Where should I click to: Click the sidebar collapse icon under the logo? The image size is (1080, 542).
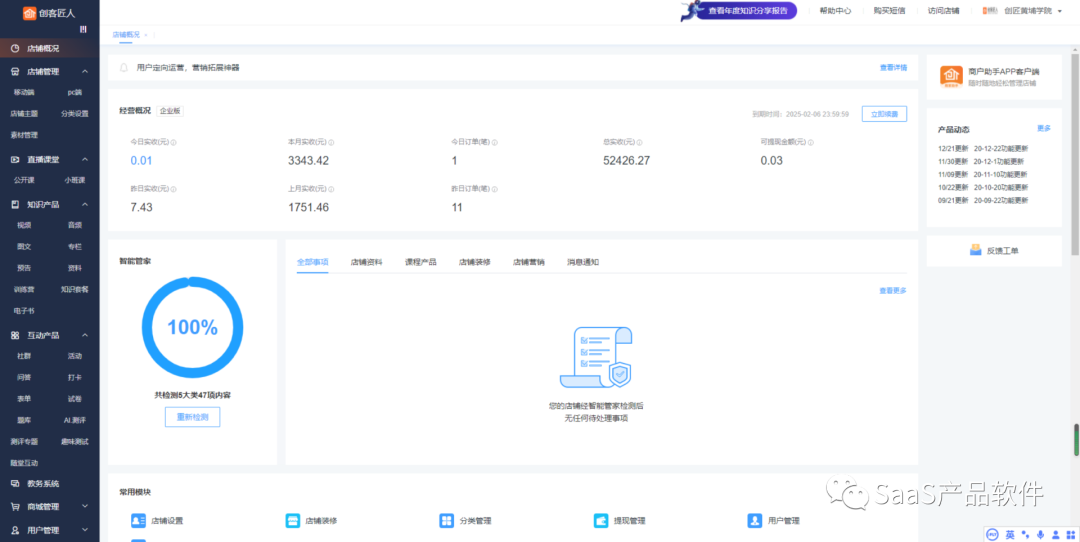tap(83, 29)
